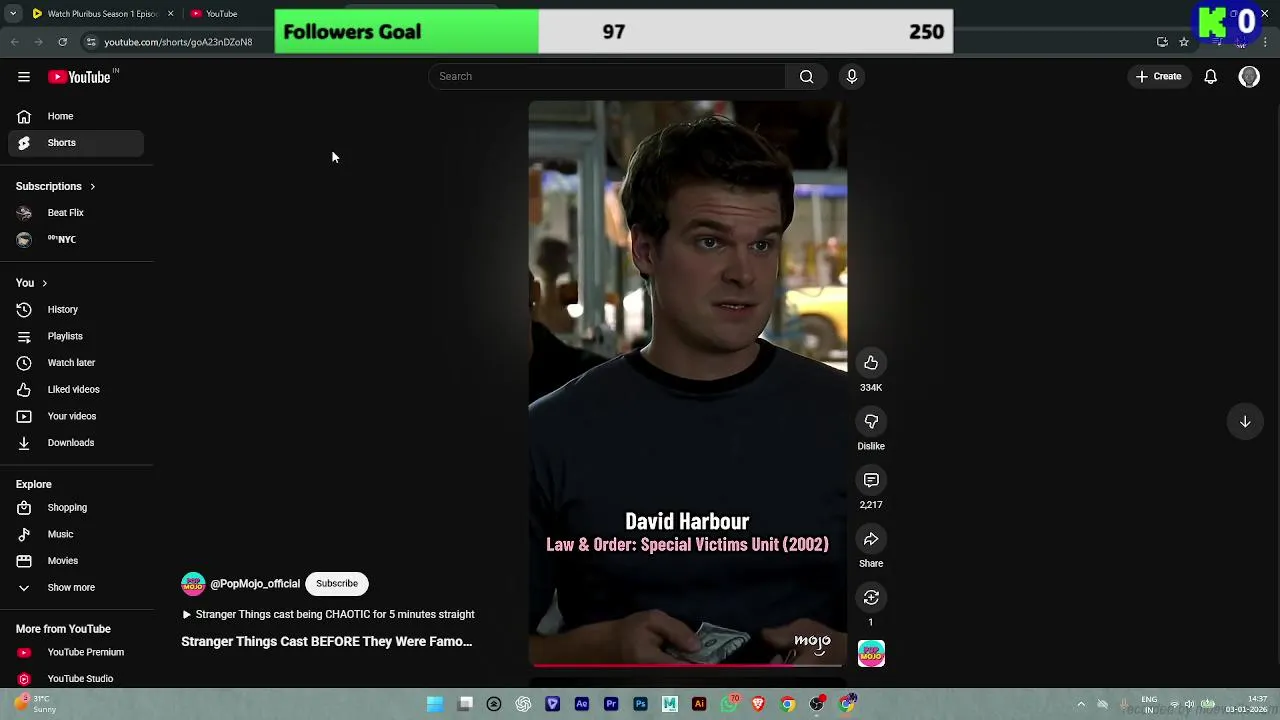1280x720 pixels.
Task: Share this short
Action: [x=871, y=540]
